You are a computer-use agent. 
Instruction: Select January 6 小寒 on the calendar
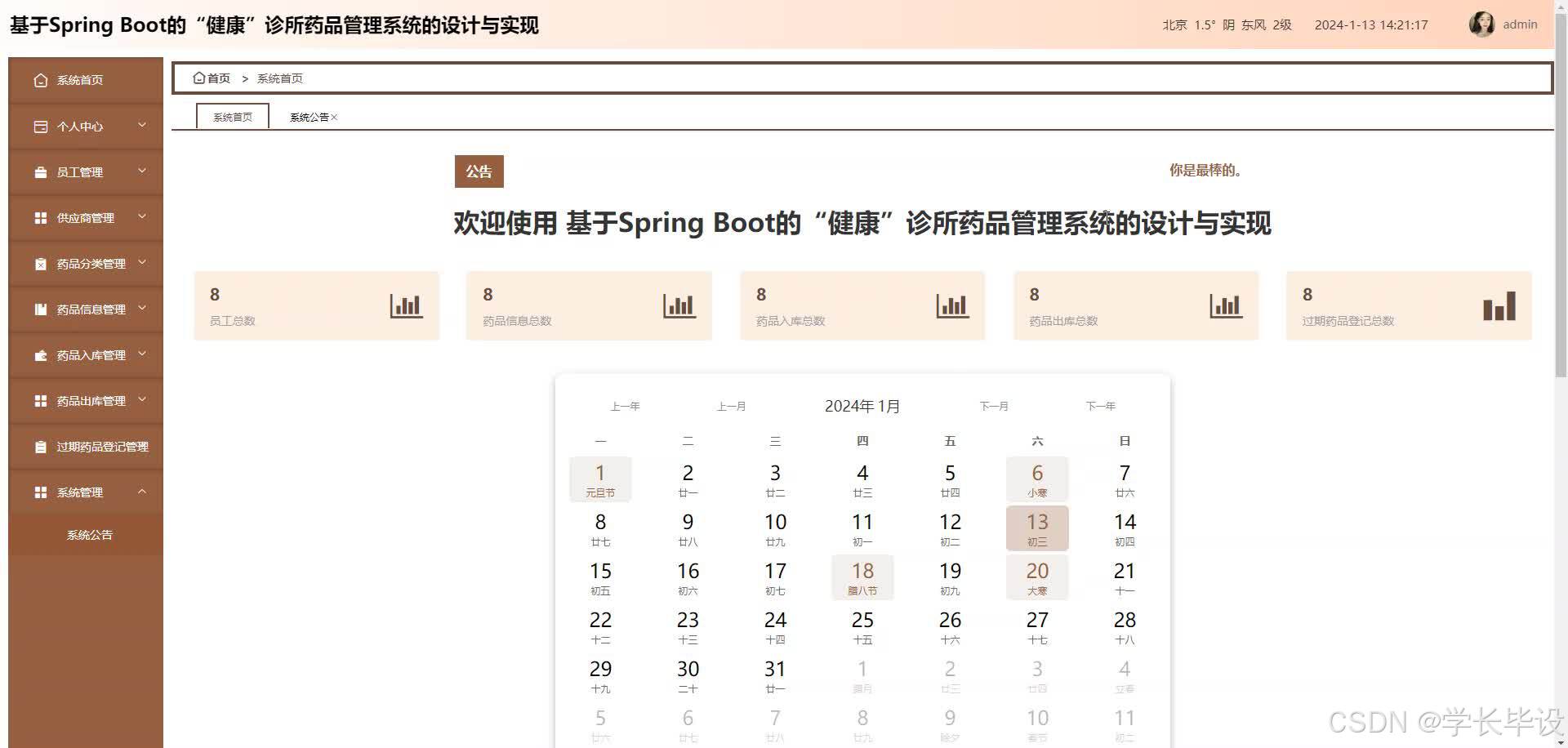1037,479
